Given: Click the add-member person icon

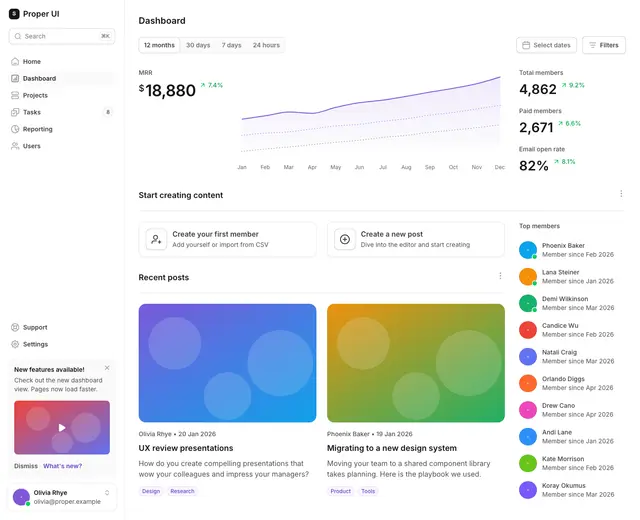Looking at the screenshot, I should pyautogui.click(x=156, y=239).
